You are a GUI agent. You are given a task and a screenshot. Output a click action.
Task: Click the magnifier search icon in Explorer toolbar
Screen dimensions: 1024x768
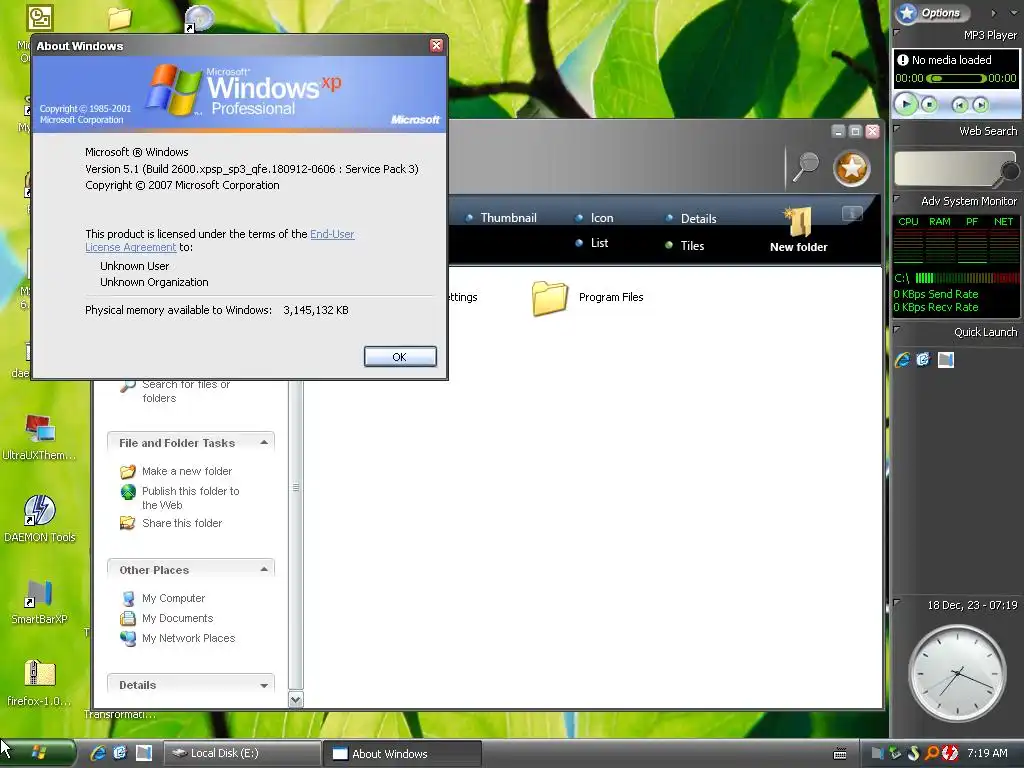(805, 167)
